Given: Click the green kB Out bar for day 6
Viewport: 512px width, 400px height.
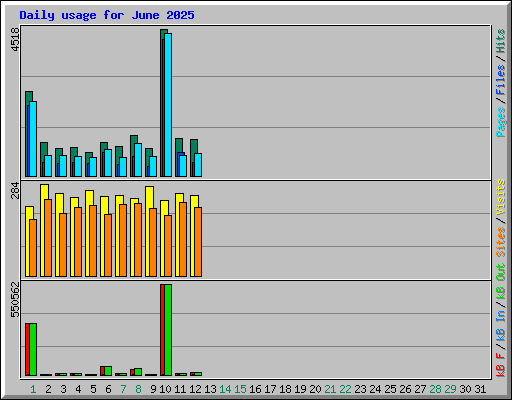Looking at the screenshot, I should tap(108, 371).
